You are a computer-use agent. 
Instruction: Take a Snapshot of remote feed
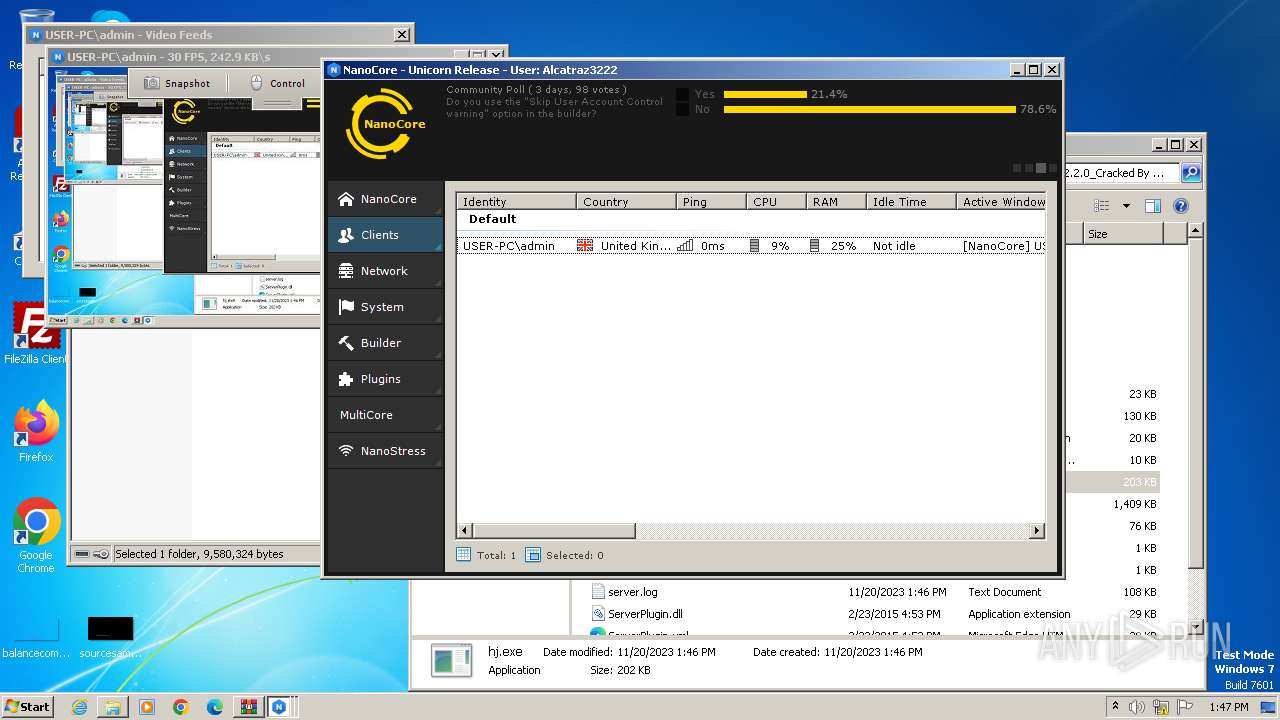[x=178, y=83]
